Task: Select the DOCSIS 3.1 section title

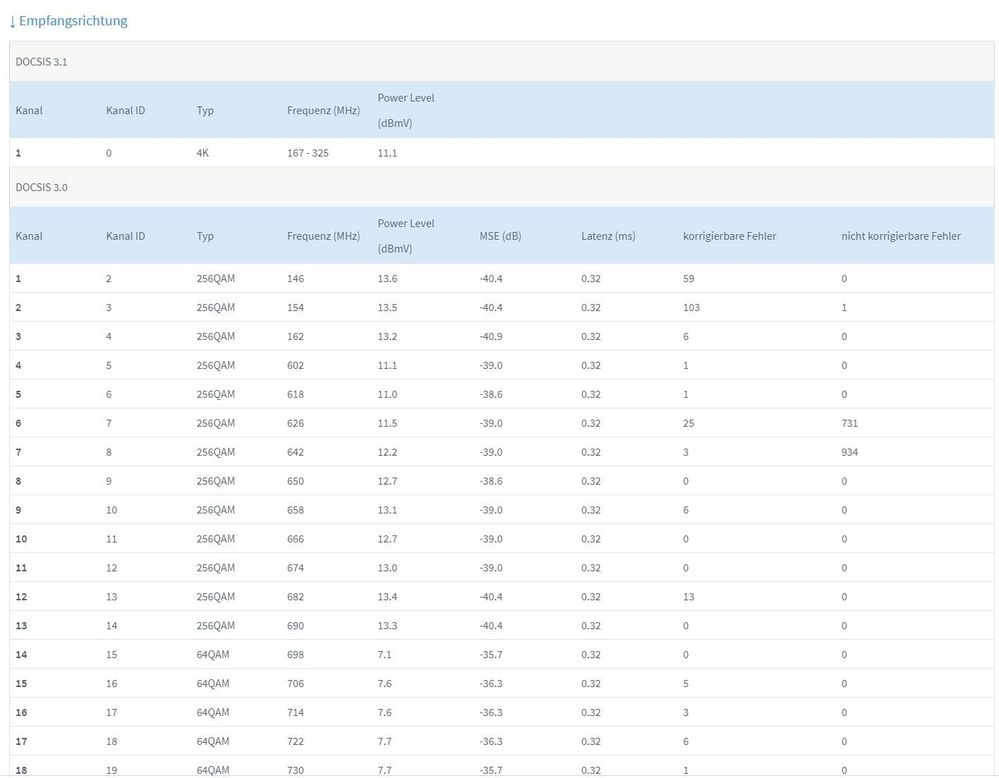Action: pos(42,62)
